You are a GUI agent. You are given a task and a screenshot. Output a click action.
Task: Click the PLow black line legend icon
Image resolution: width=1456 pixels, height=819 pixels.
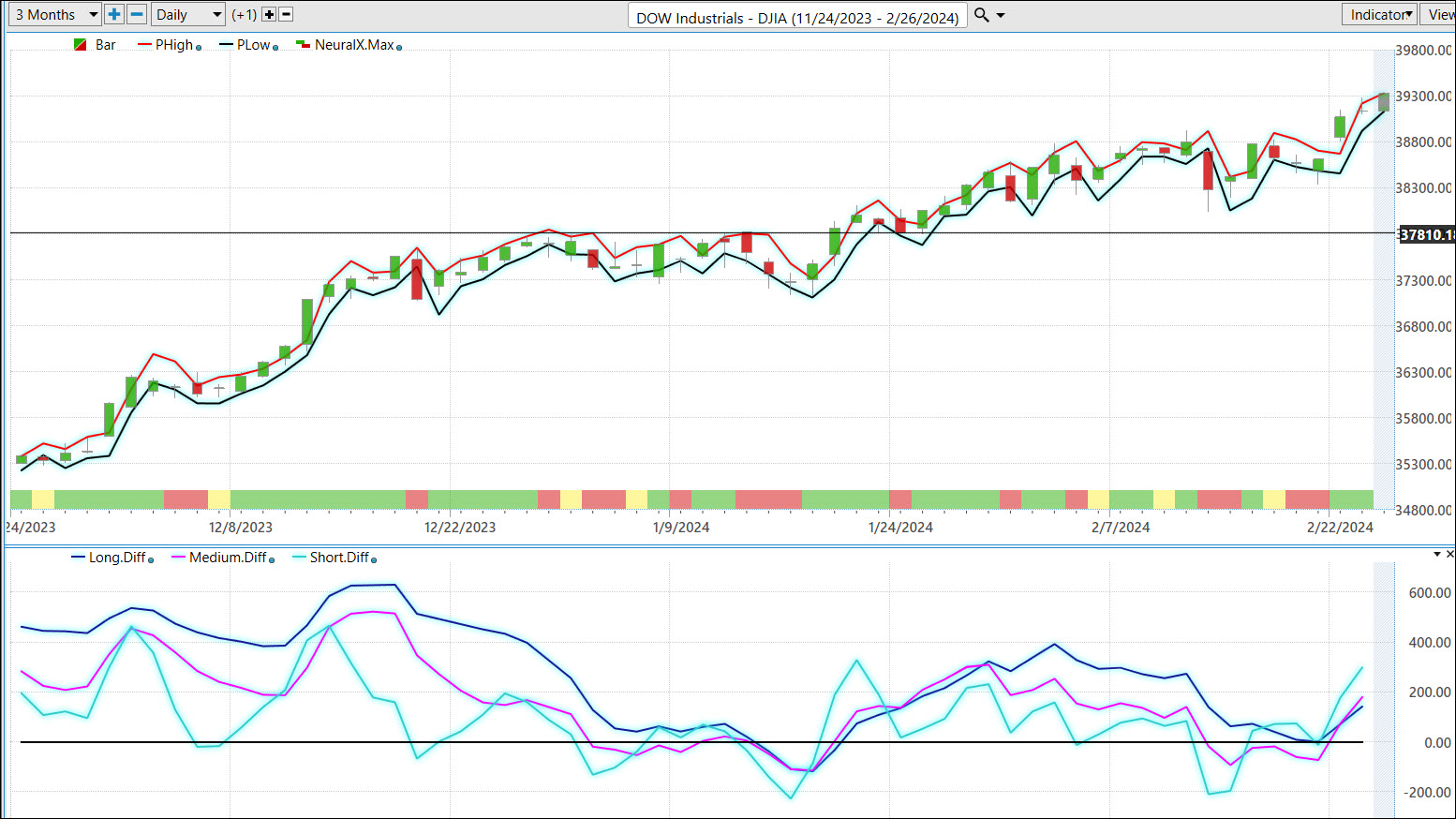pyautogui.click(x=226, y=45)
